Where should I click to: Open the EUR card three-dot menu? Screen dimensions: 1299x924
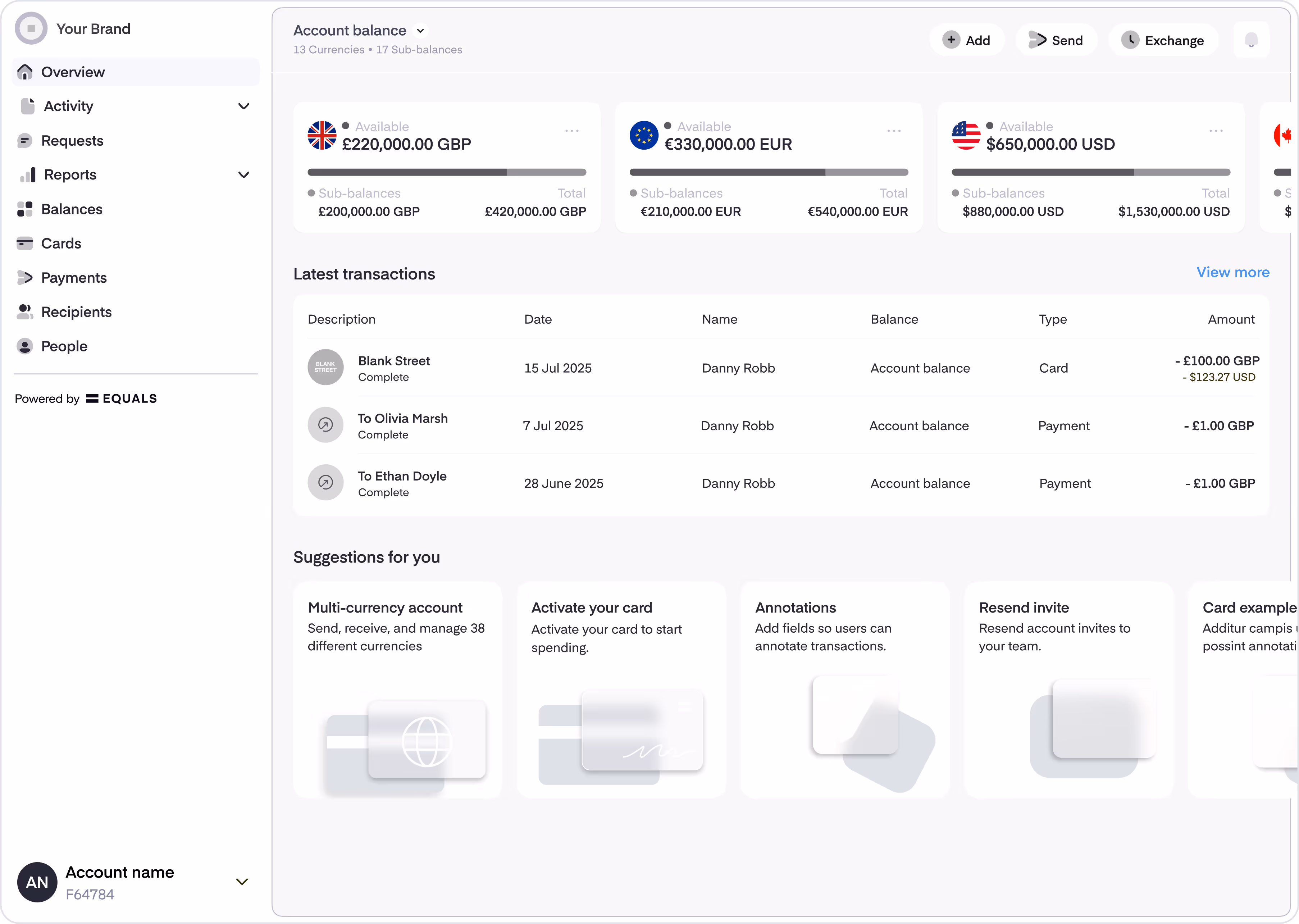pyautogui.click(x=893, y=131)
